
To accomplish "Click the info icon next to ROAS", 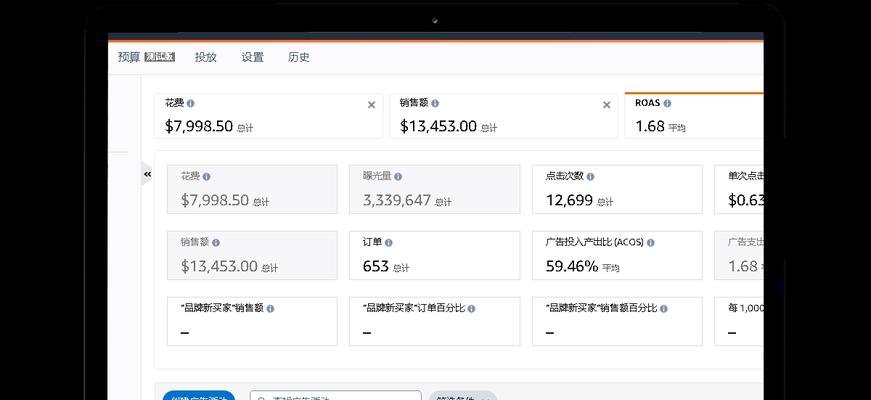I will tap(667, 103).
